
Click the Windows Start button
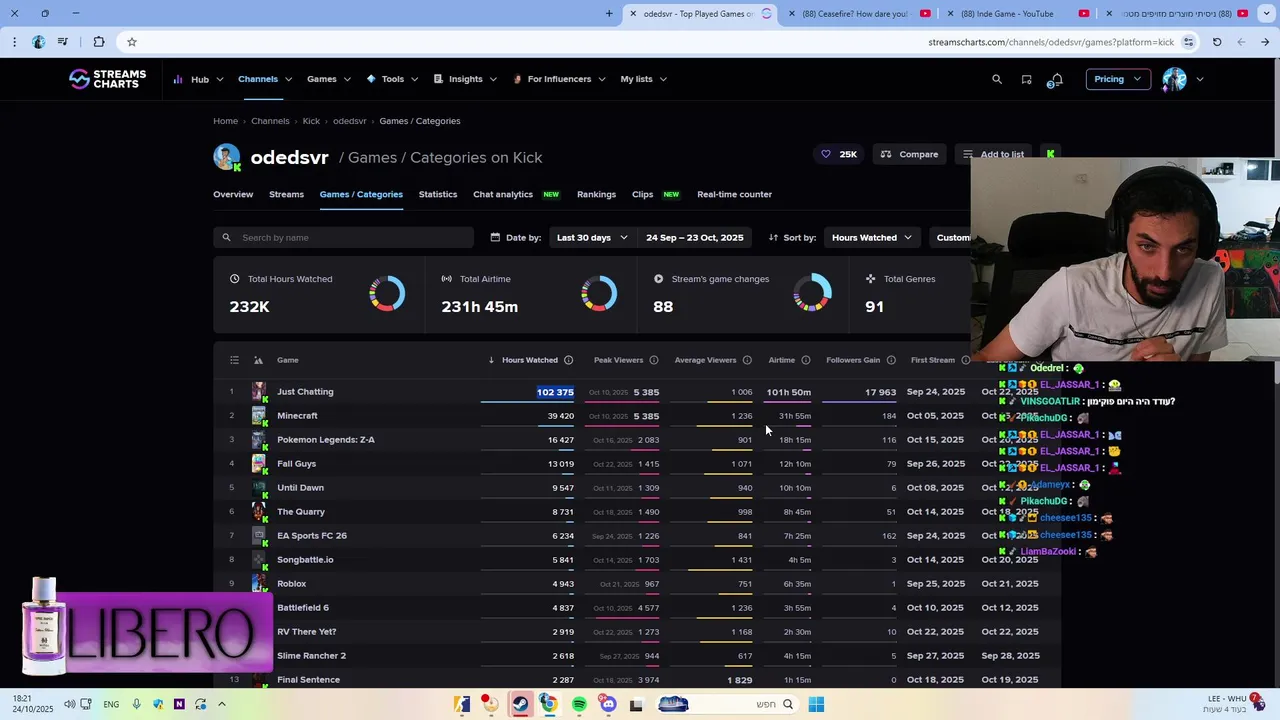pyautogui.click(x=816, y=704)
